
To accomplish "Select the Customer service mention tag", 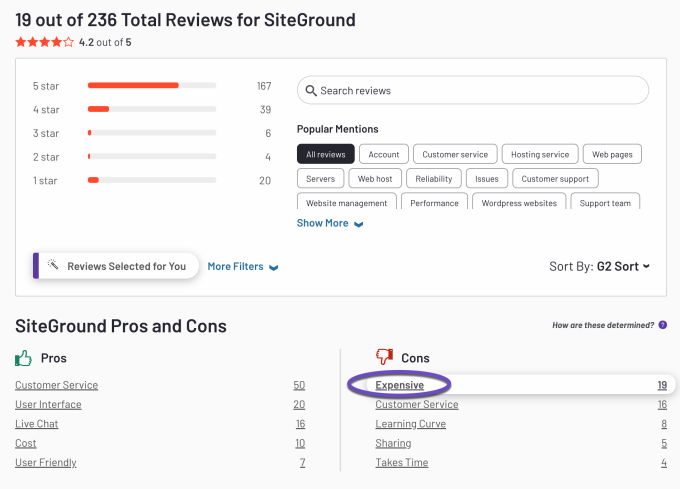I will 455,154.
